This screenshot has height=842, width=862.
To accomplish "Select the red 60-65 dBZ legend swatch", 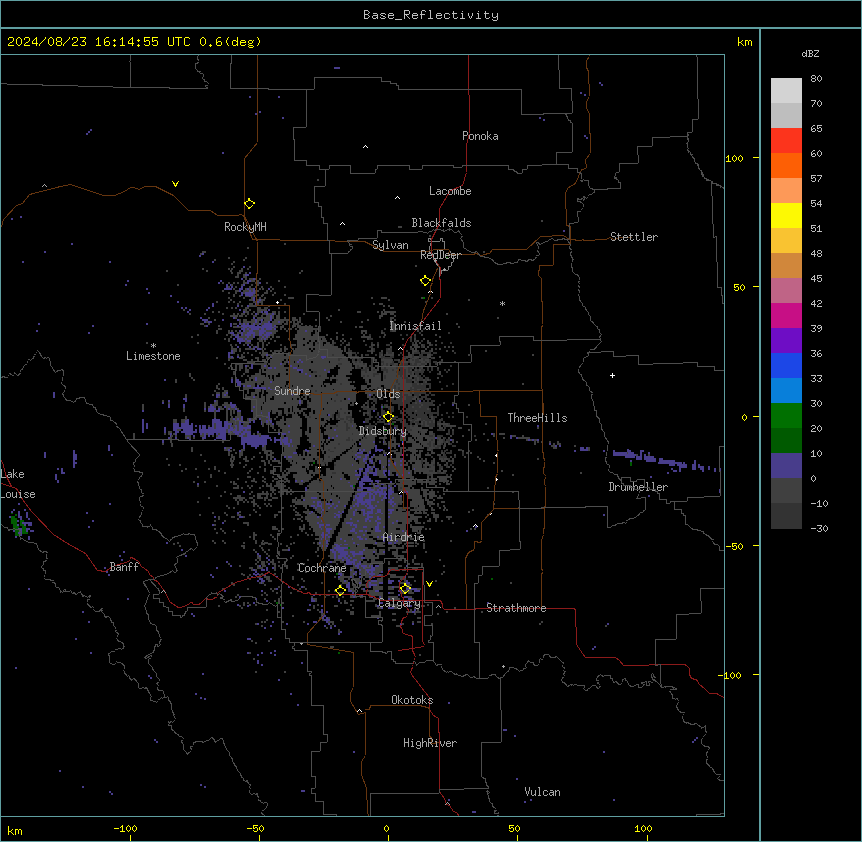I will point(786,140).
